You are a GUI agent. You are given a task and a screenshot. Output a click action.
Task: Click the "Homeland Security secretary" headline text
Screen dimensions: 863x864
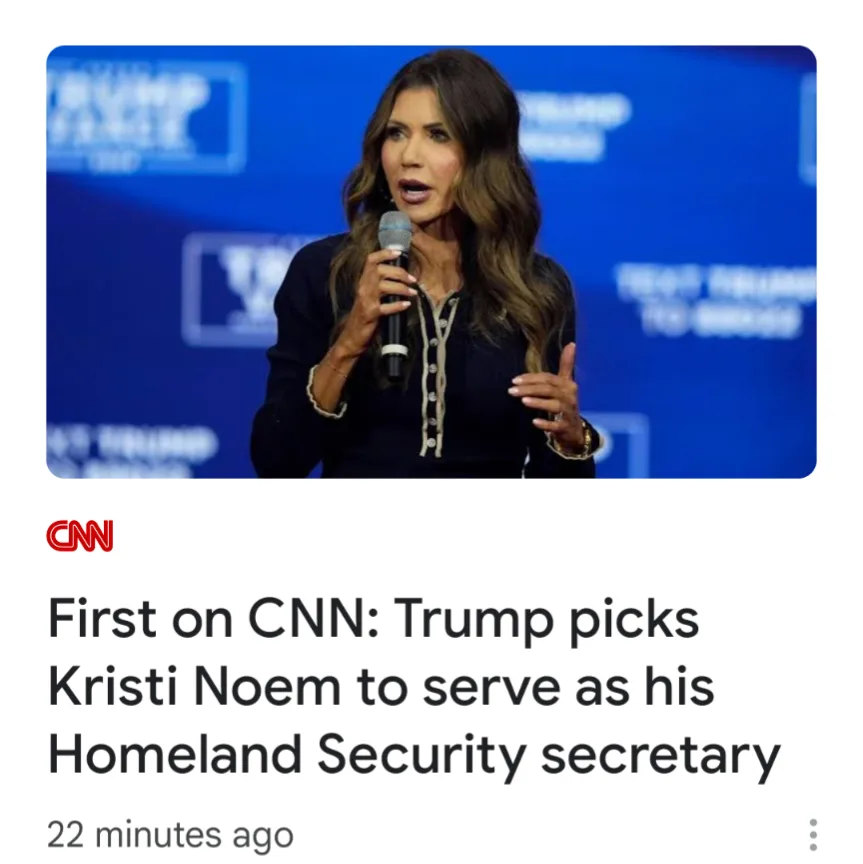pyautogui.click(x=414, y=755)
